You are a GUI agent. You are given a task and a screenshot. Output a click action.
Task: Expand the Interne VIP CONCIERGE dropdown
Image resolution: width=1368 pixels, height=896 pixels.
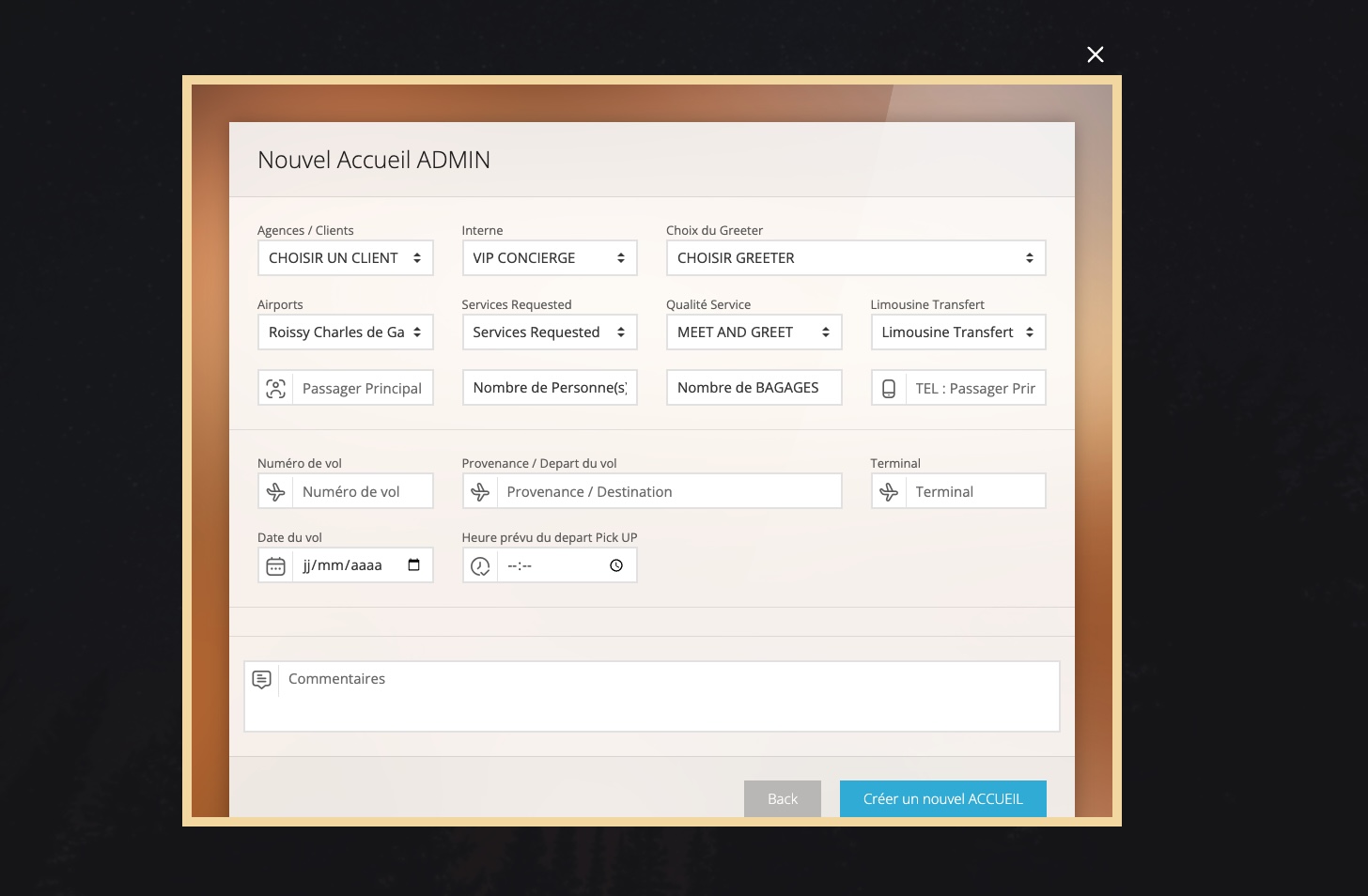point(549,258)
